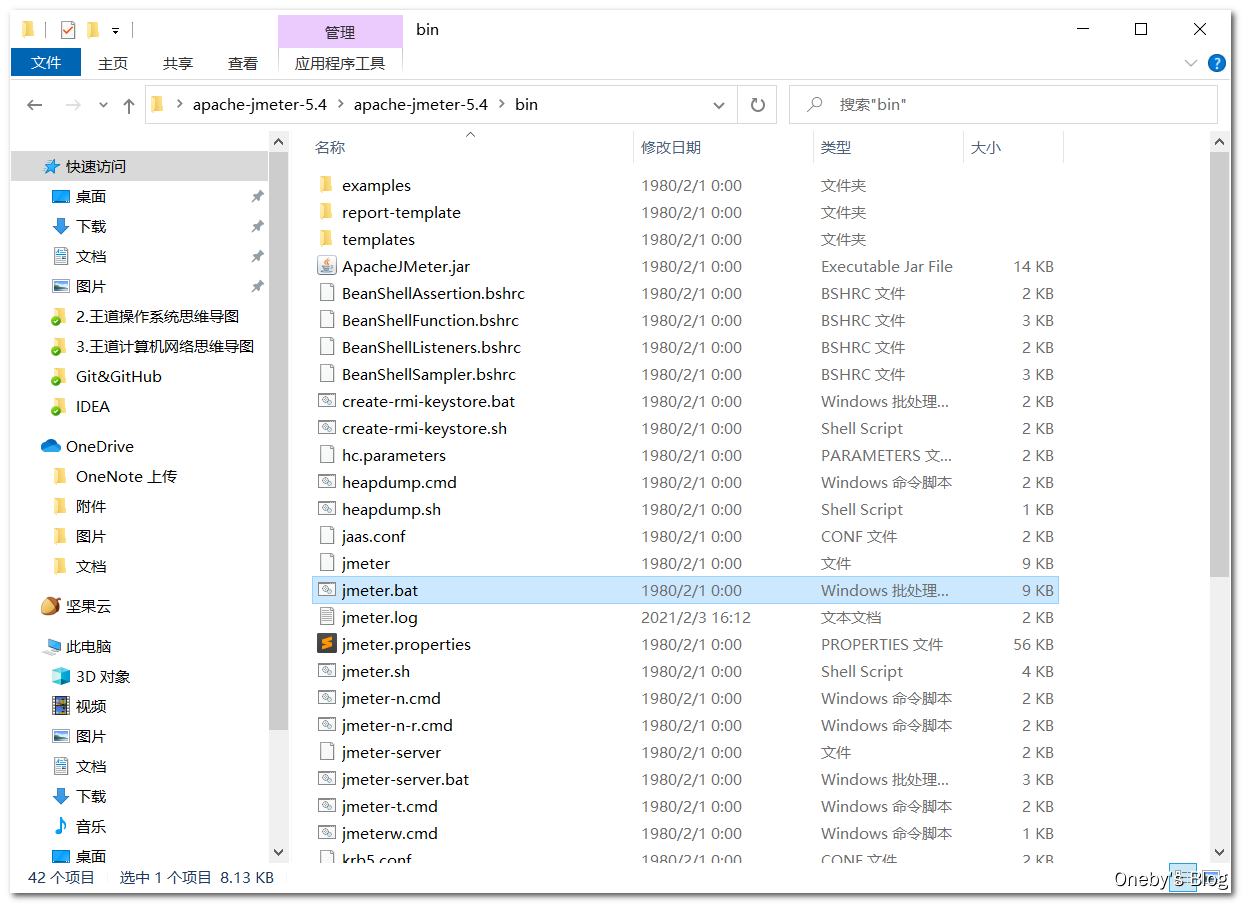Click the examples folder icon
This screenshot has width=1242, height=904.
tap(326, 185)
